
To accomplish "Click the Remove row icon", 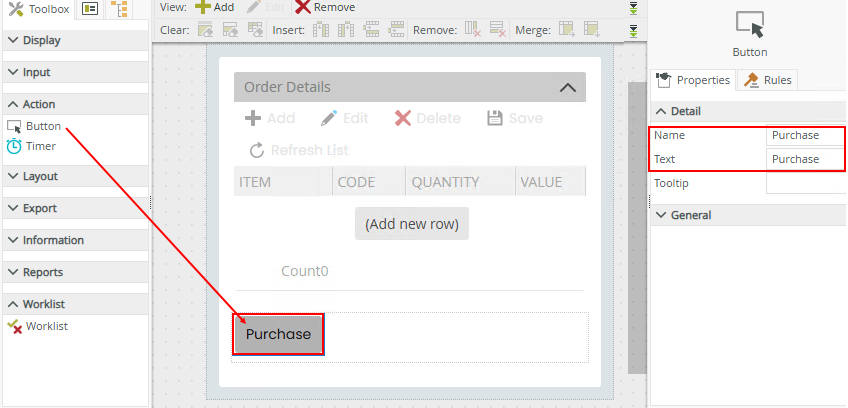I will click(498, 30).
